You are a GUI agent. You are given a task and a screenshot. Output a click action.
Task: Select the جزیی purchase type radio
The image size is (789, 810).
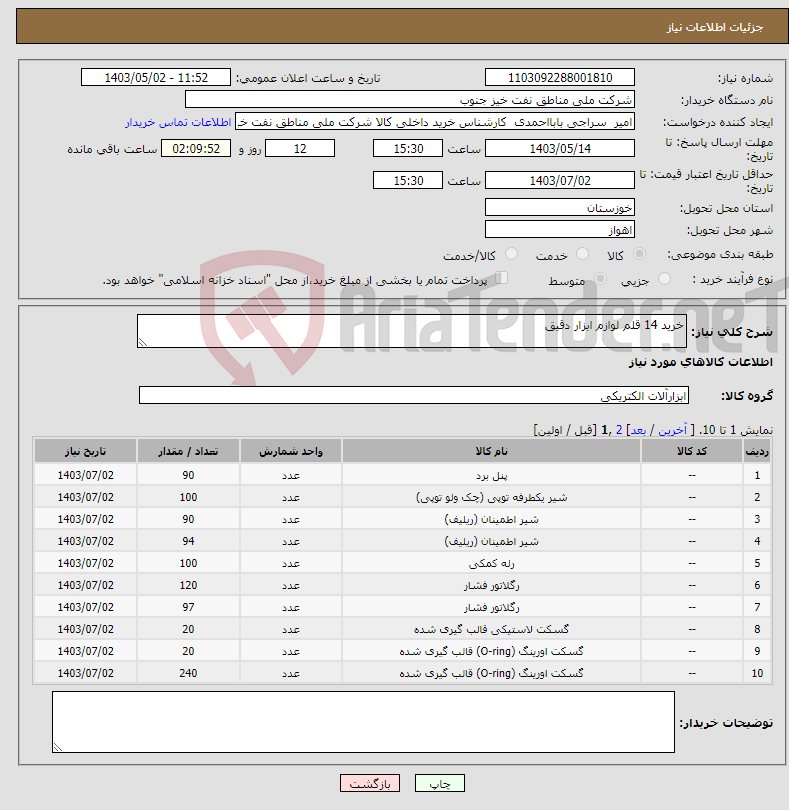(x=664, y=279)
